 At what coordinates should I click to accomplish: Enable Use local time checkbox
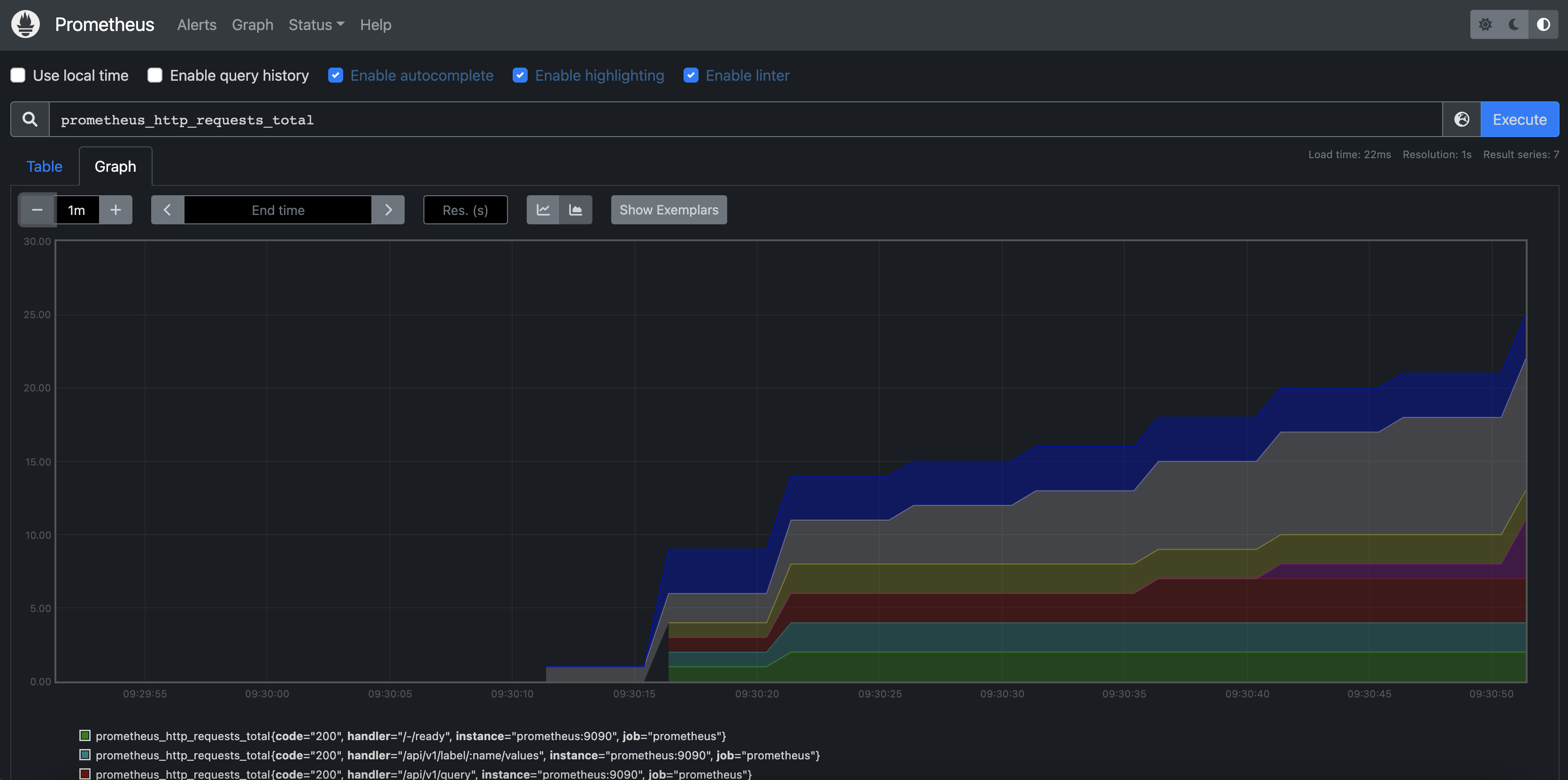coord(18,76)
